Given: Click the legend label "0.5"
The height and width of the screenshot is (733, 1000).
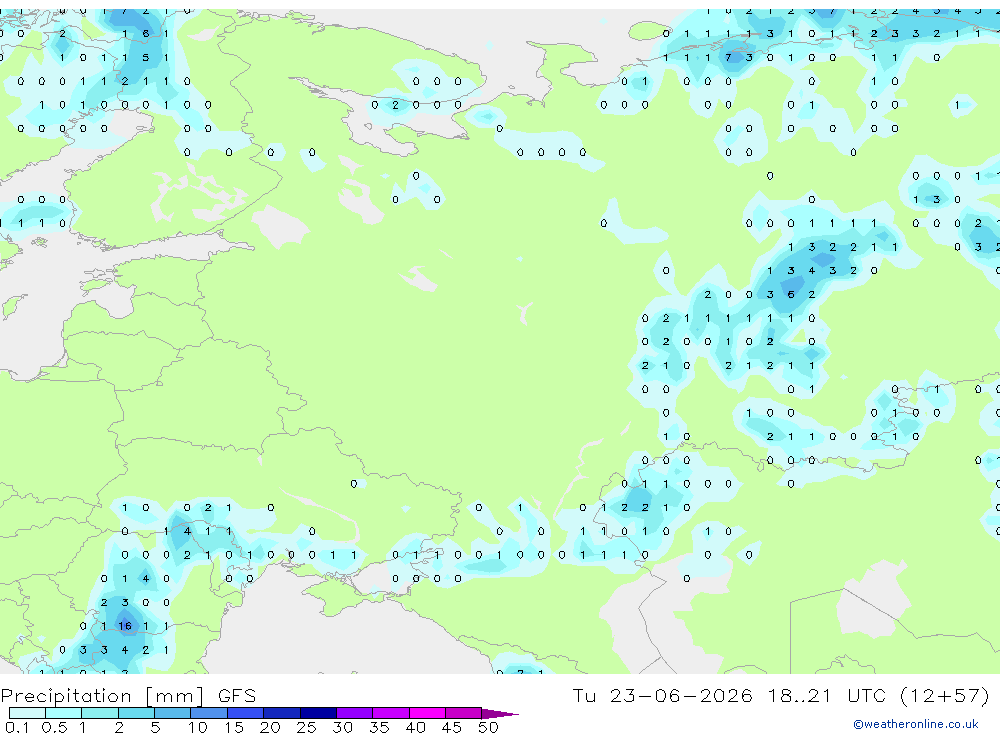Looking at the screenshot, I should [54, 727].
